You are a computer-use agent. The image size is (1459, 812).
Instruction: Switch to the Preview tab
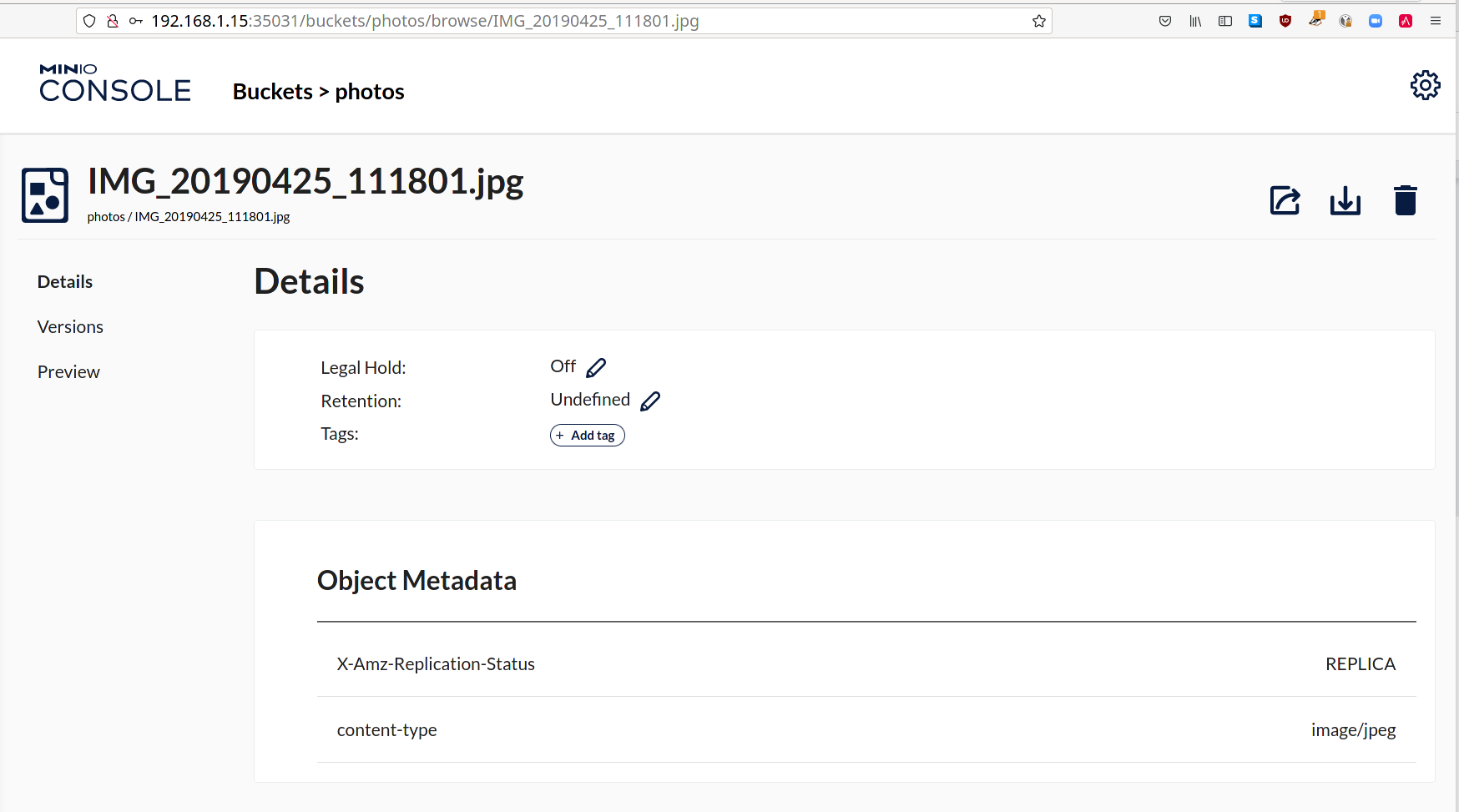(68, 371)
